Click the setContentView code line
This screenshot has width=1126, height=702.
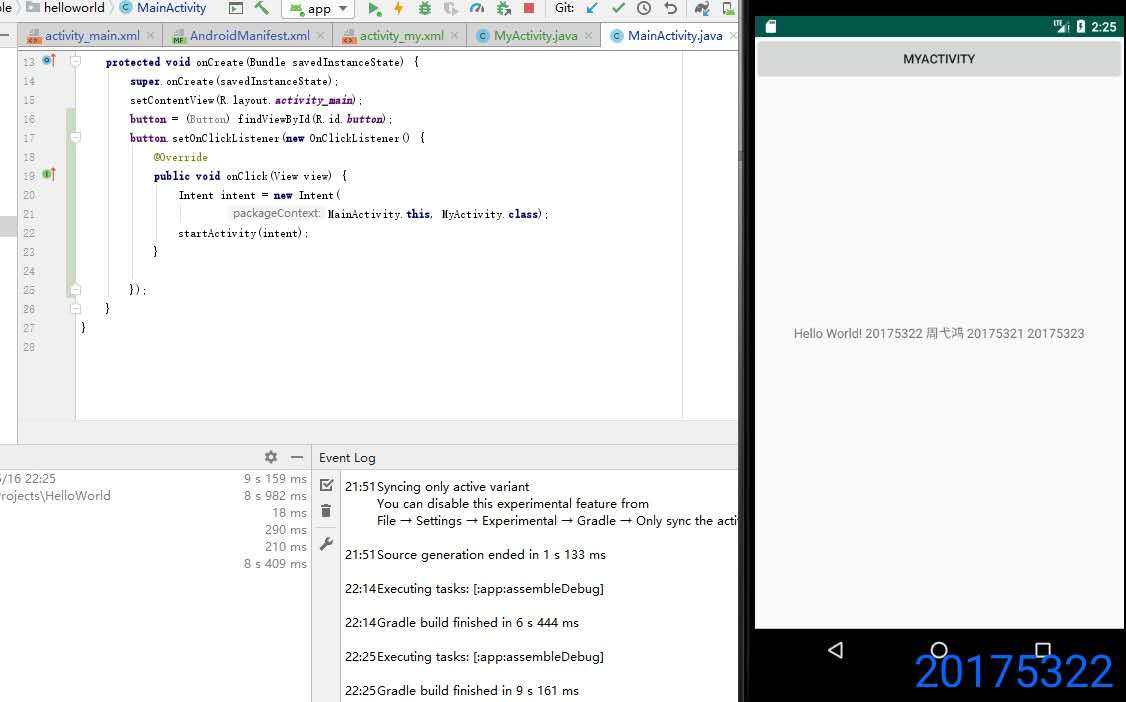pyautogui.click(x=246, y=100)
